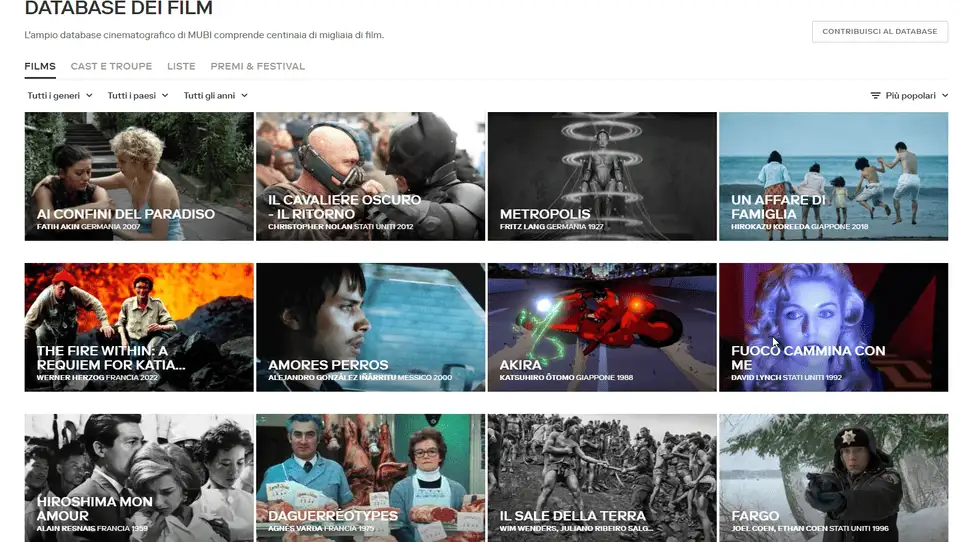Viewport: 960px width, 542px height.
Task: Click the Fargo title text
Action: click(x=755, y=516)
